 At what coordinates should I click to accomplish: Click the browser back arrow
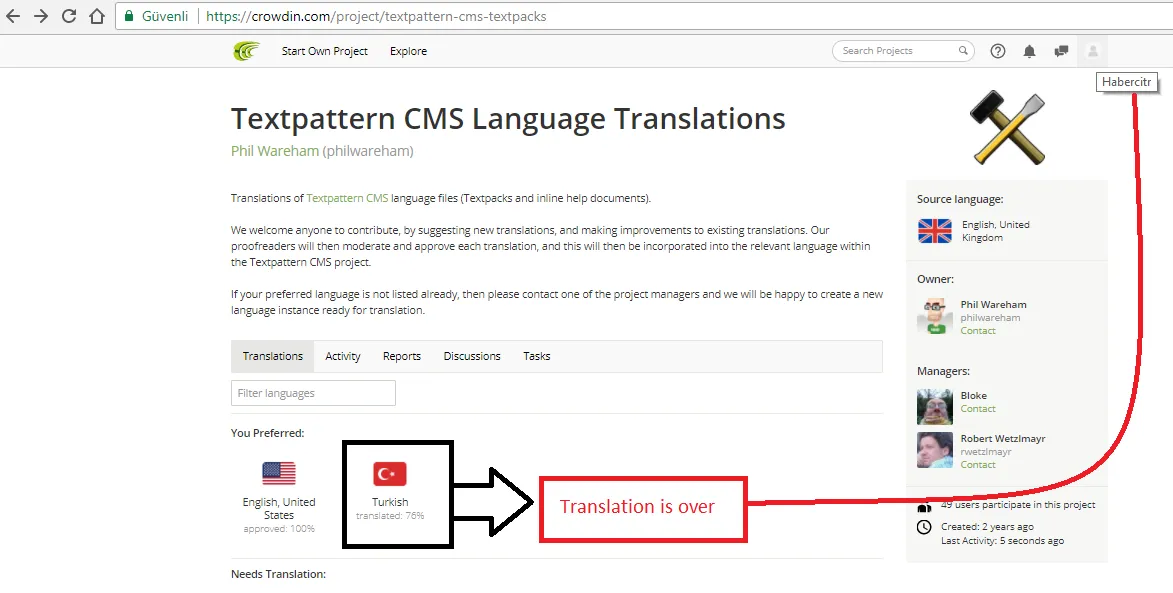point(13,16)
